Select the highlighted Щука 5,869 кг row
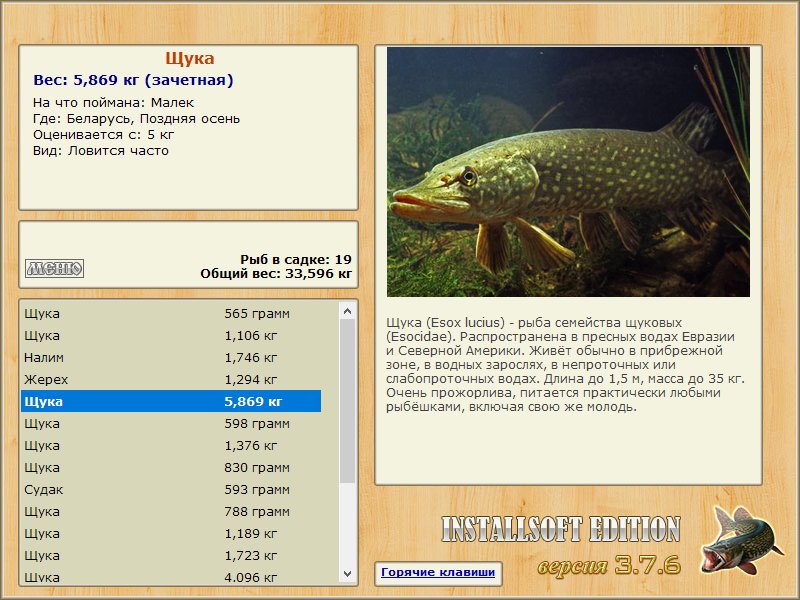Screen dimensions: 800x600 pos(171,402)
